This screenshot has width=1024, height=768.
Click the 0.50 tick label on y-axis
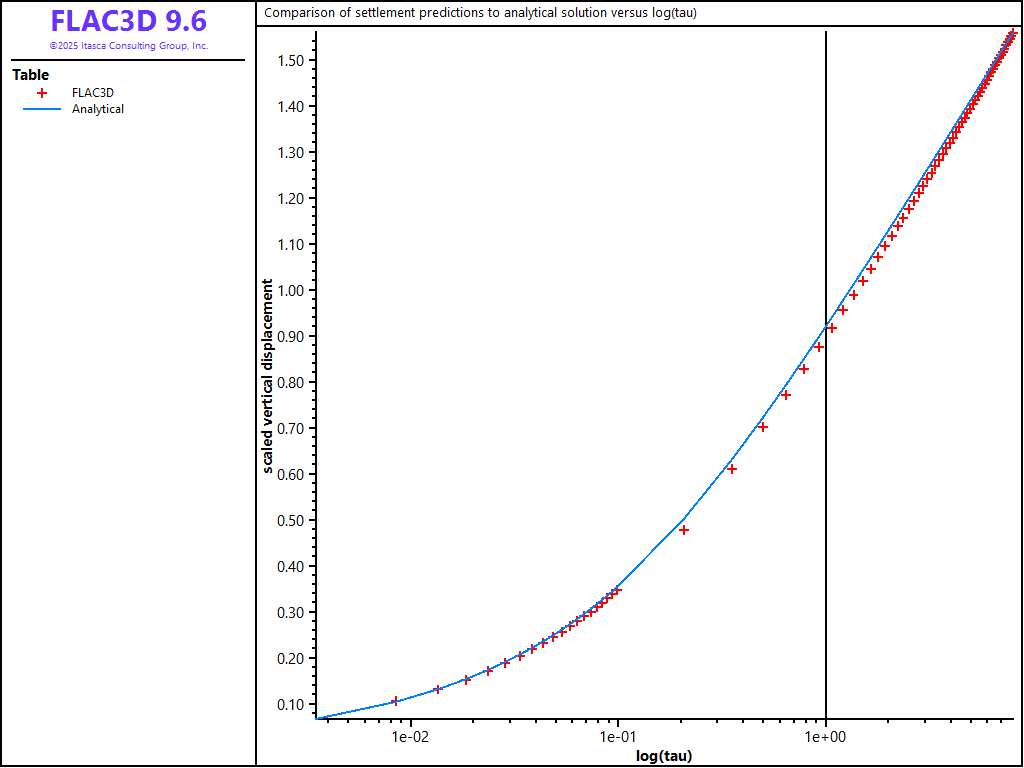[289, 521]
